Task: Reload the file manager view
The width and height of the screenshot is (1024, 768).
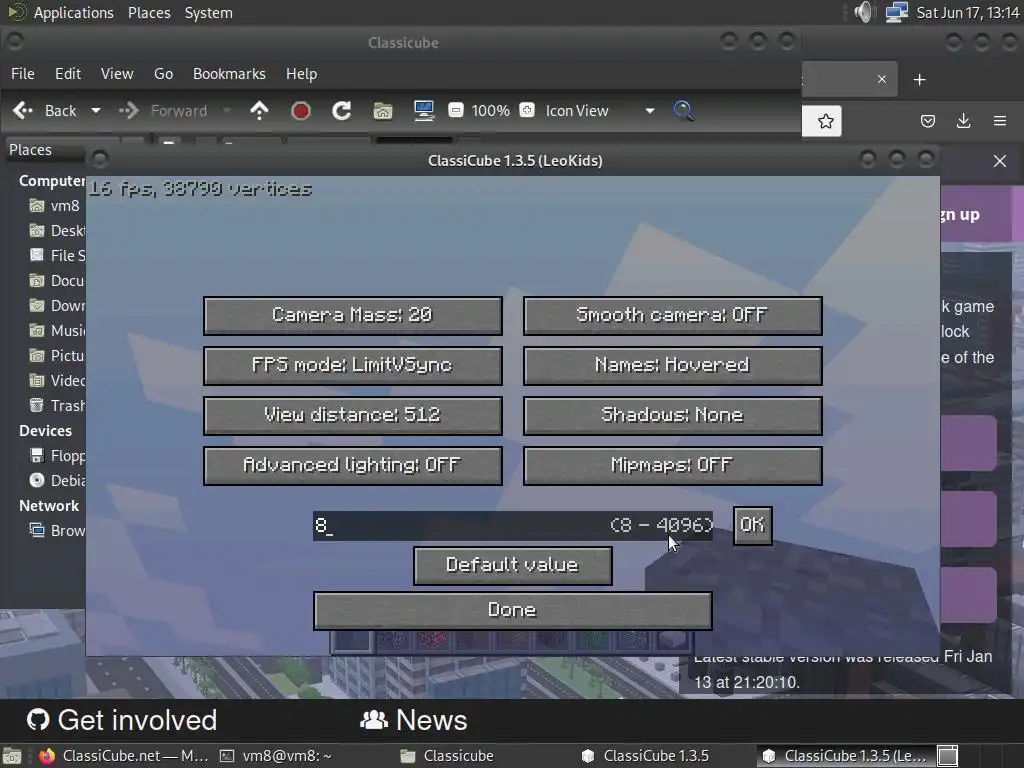Action: (342, 111)
